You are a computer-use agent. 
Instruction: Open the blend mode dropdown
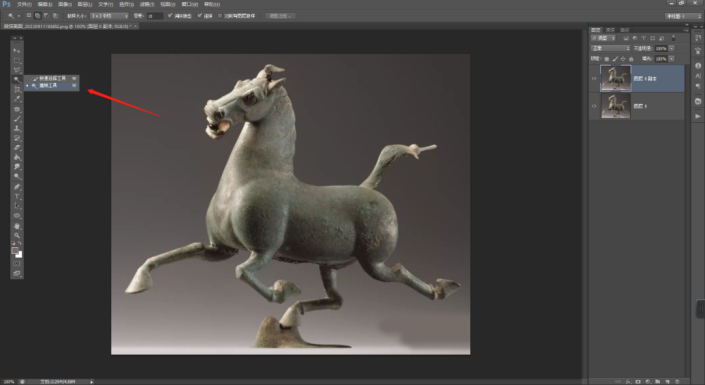pyautogui.click(x=610, y=48)
